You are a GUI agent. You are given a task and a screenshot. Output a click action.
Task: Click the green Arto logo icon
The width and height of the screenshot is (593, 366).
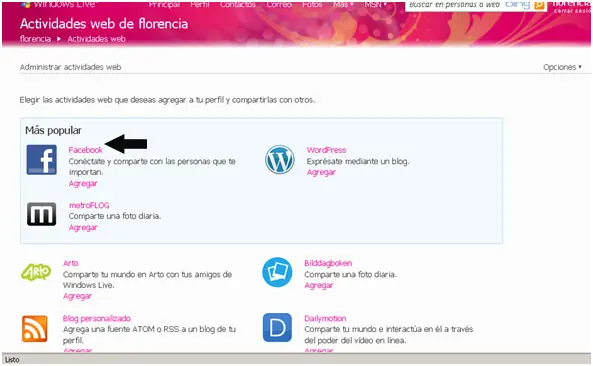(36, 272)
